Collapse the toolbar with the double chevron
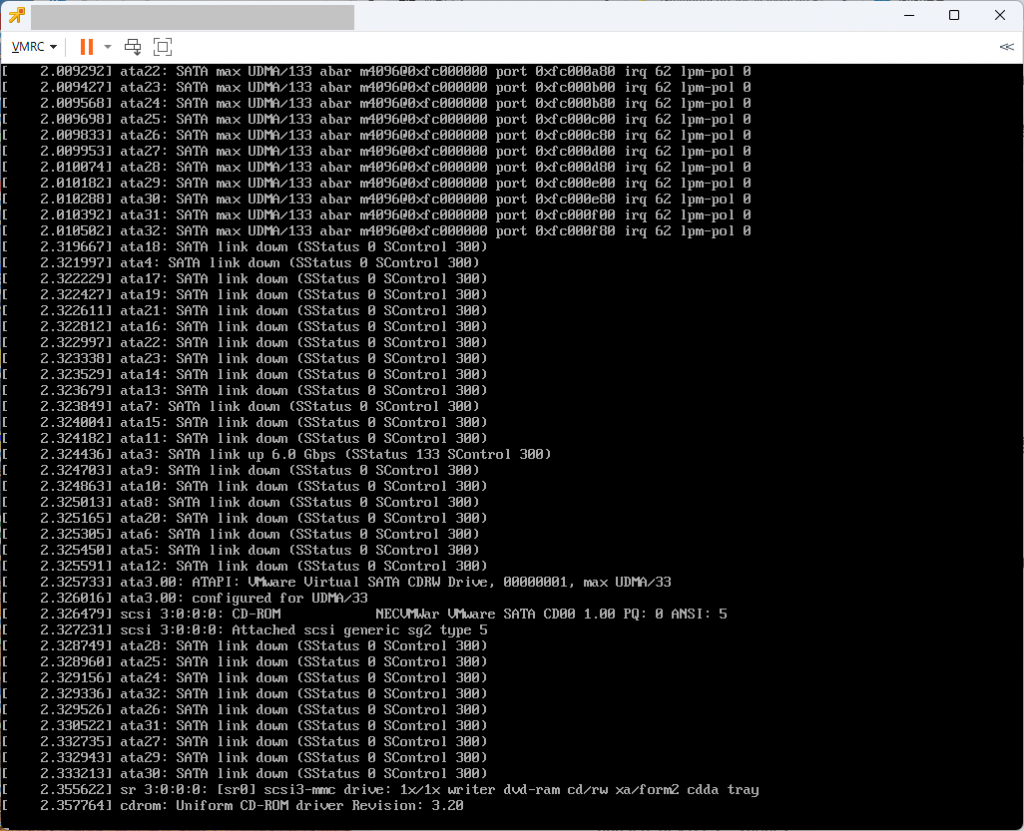 (x=1006, y=47)
